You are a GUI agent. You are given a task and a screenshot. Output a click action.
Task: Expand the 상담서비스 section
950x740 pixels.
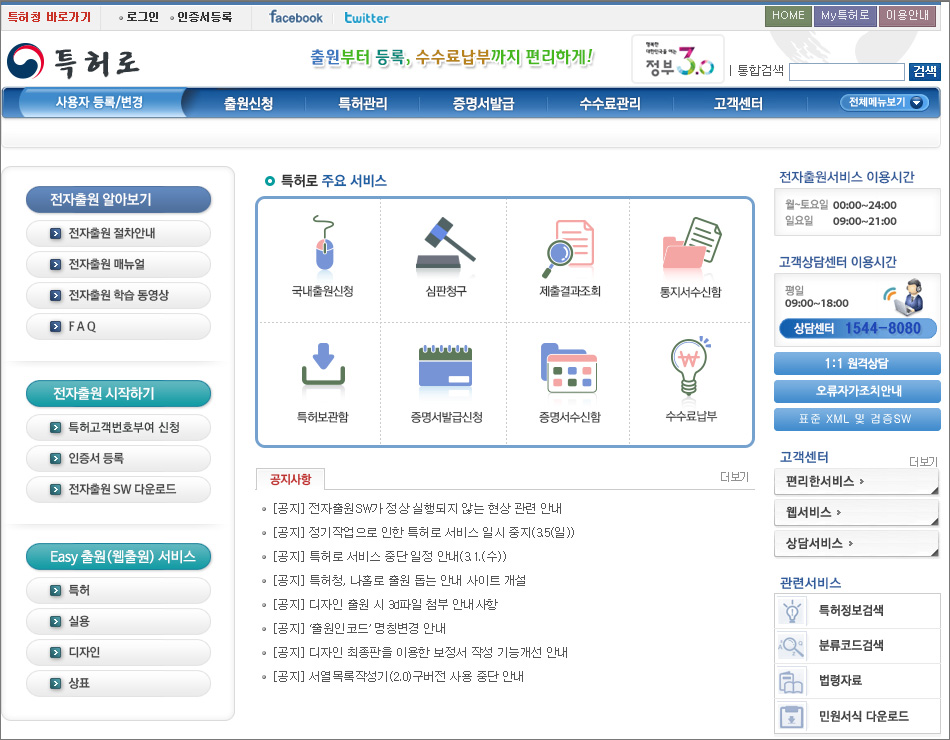(856, 544)
